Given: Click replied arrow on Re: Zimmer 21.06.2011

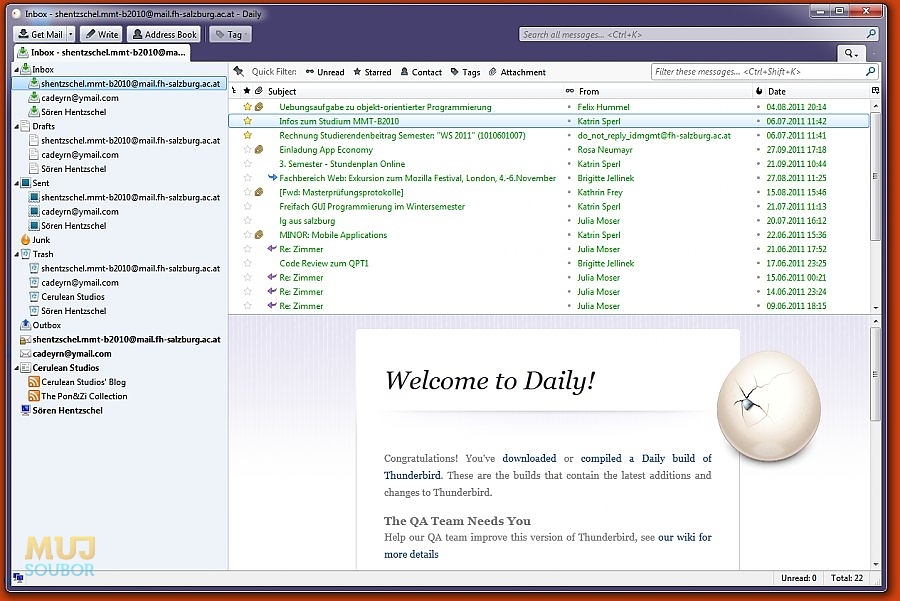Looking at the screenshot, I should pyautogui.click(x=272, y=249).
